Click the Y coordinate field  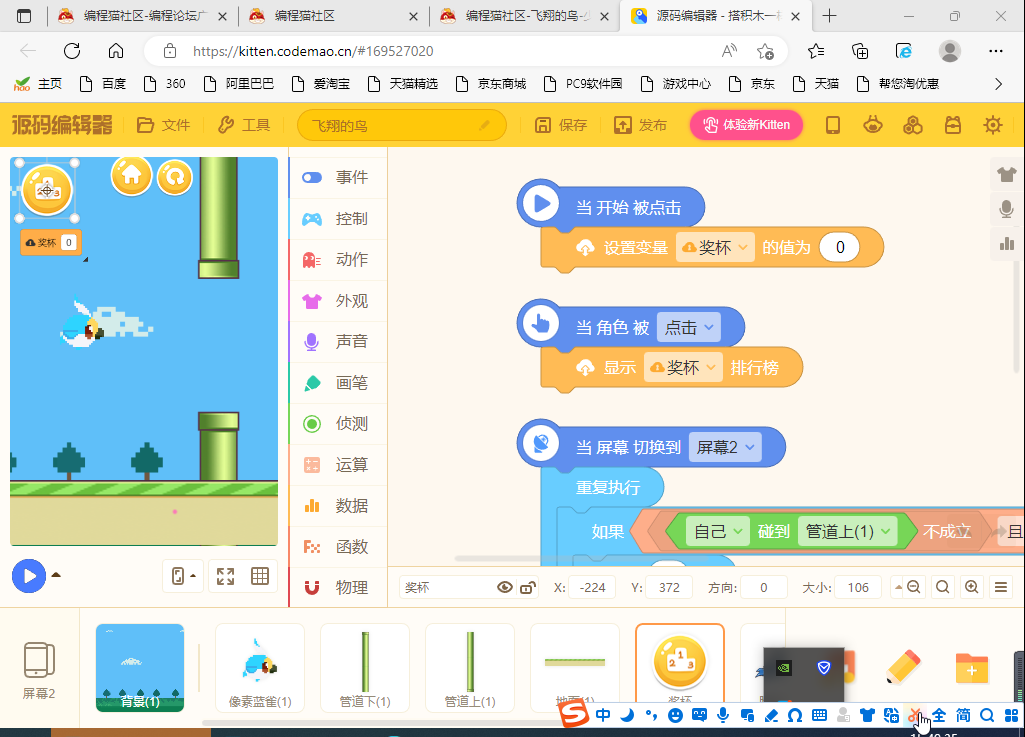pyautogui.click(x=669, y=587)
